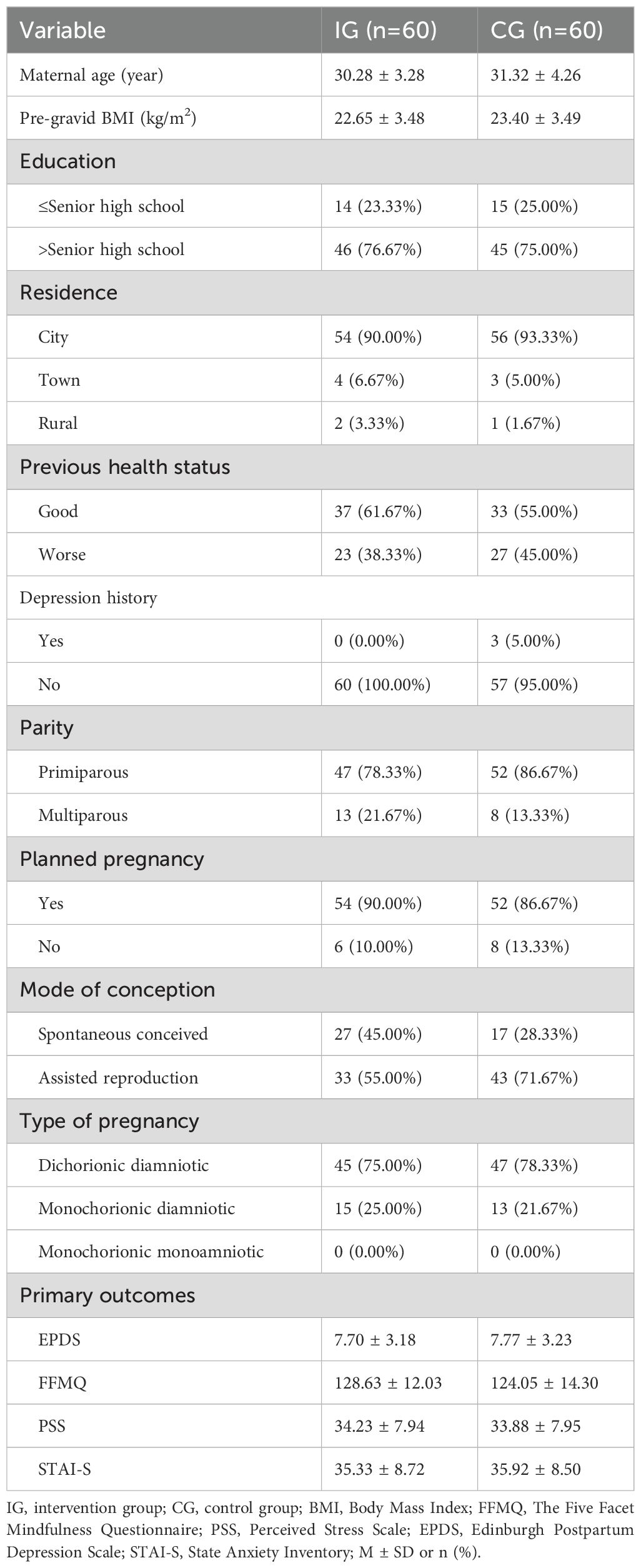641x1568 pixels.
Task: Select the Parity section heading
Action: pyautogui.click(x=46, y=728)
